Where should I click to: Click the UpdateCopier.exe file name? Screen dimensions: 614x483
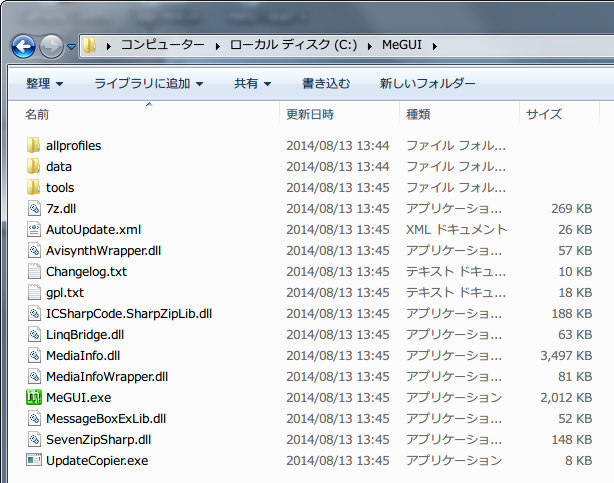pyautogui.click(x=97, y=461)
